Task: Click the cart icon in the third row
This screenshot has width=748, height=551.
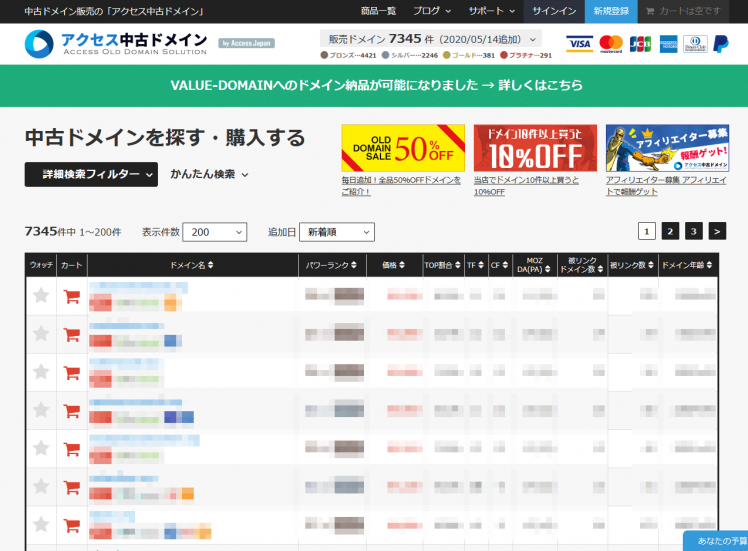Action: pos(71,372)
